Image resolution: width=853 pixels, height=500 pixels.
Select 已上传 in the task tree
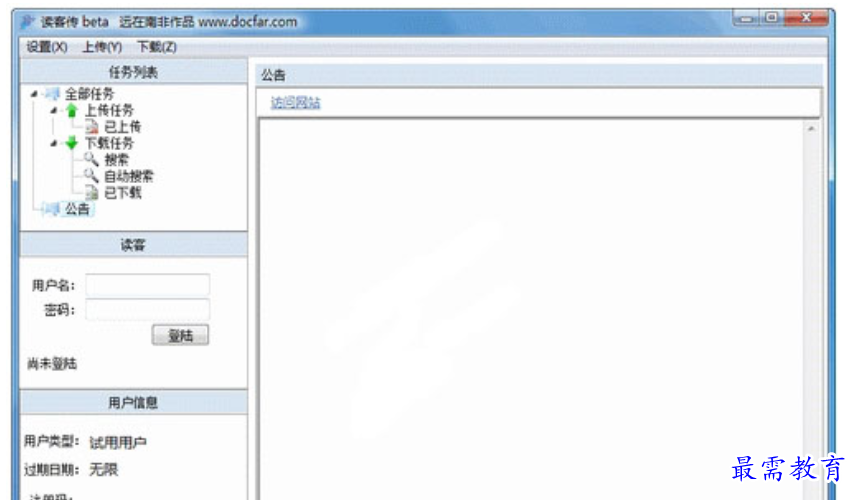coord(122,127)
